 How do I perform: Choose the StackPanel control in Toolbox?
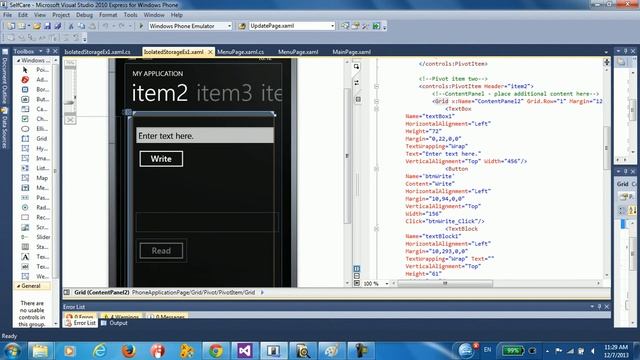click(36, 247)
